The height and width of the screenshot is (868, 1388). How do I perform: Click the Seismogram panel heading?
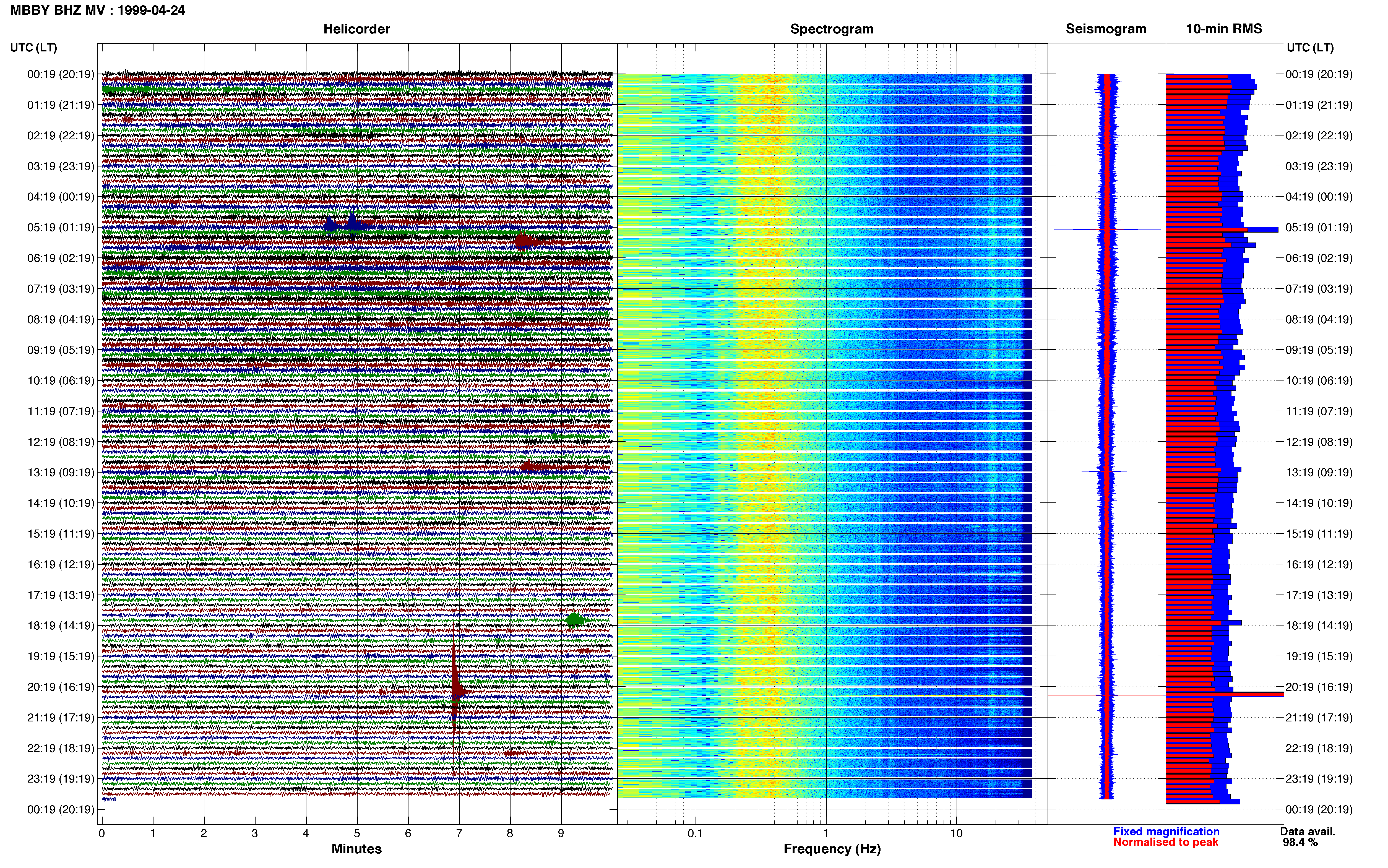click(x=1106, y=29)
